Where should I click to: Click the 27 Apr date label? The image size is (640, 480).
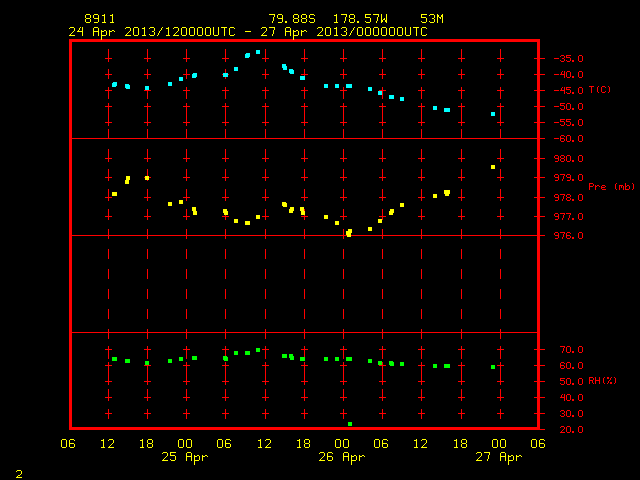click(499, 457)
